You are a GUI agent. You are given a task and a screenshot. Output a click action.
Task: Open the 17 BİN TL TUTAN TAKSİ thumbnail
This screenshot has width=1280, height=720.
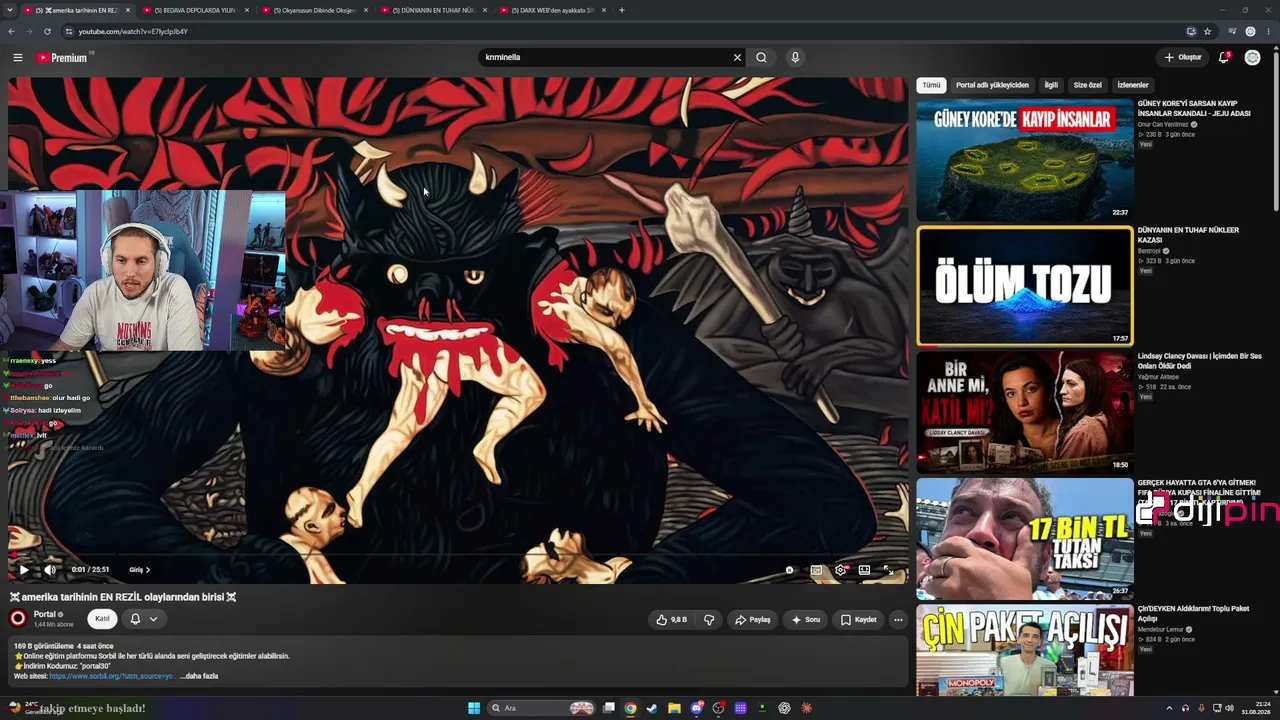tap(1025, 538)
